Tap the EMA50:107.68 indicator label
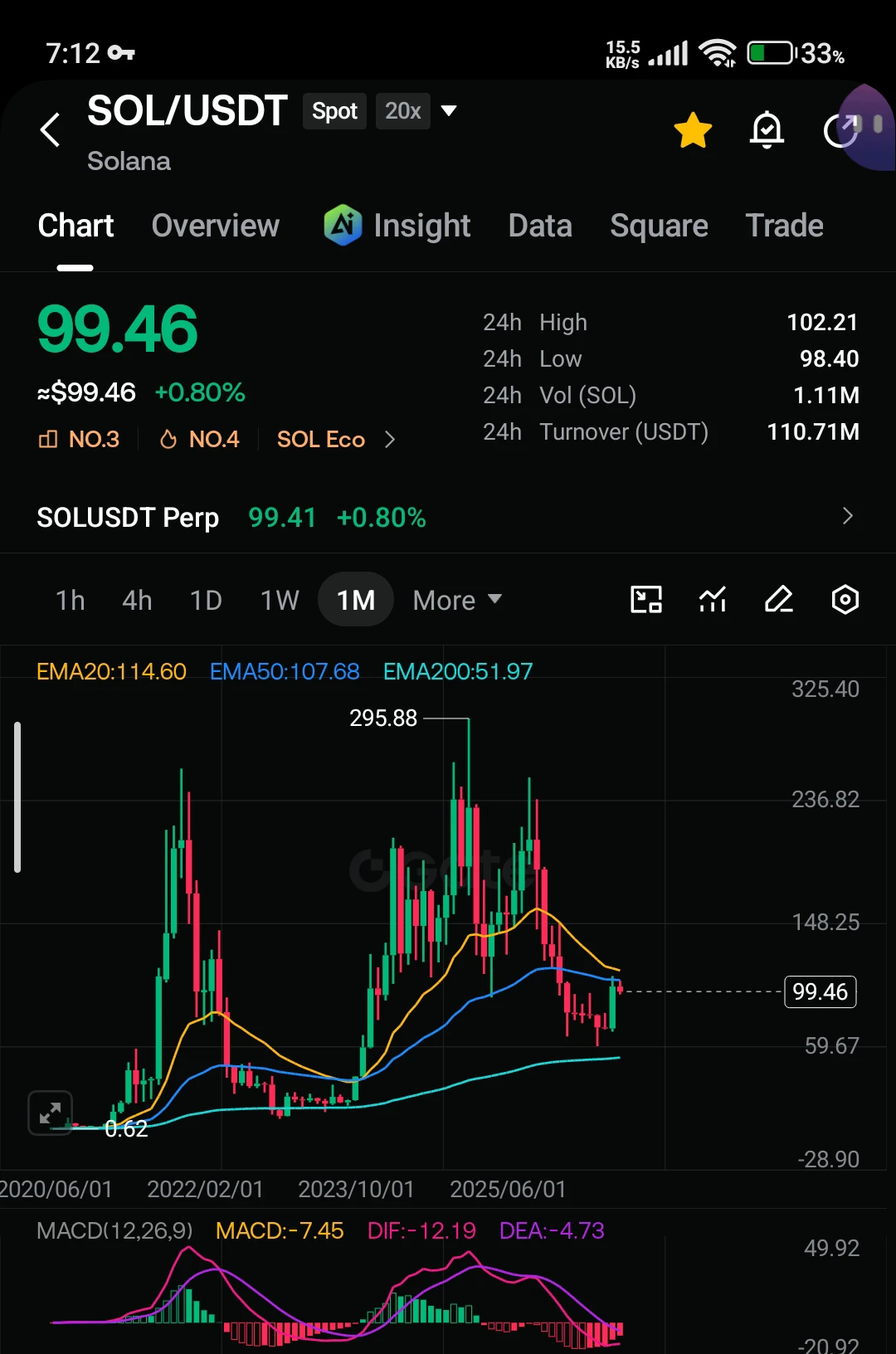Viewport: 896px width, 1354px height. 285,671
